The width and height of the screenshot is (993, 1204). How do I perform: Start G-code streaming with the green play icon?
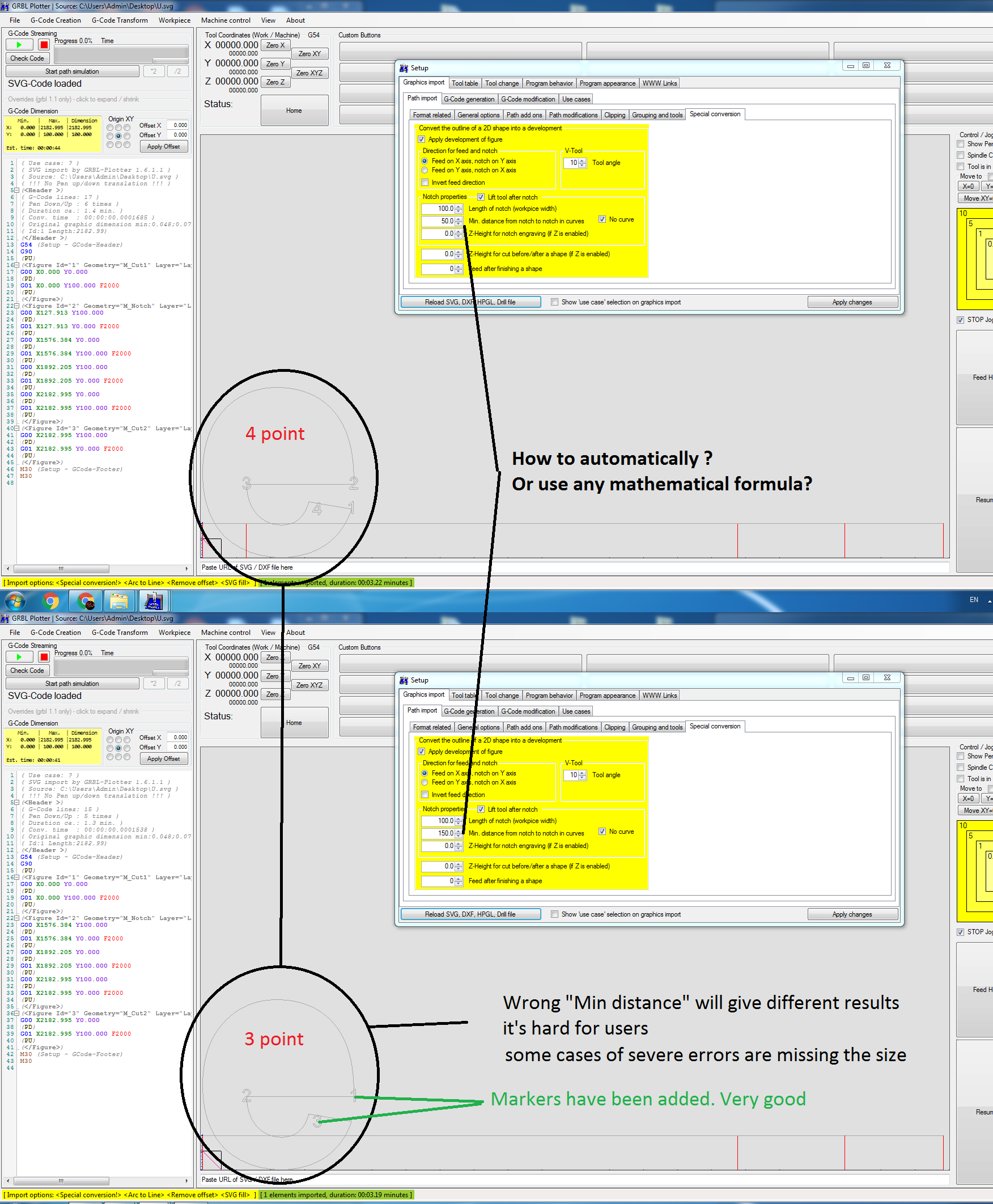[19, 44]
